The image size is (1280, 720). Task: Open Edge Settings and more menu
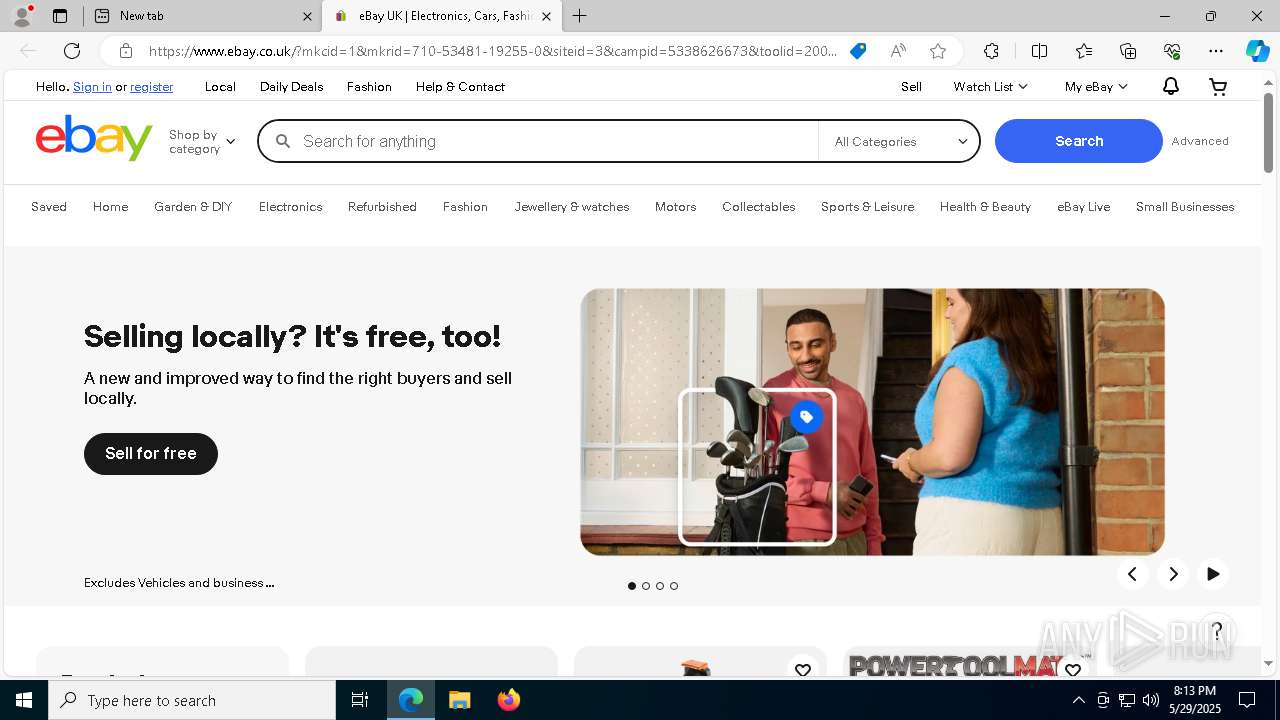point(1216,51)
